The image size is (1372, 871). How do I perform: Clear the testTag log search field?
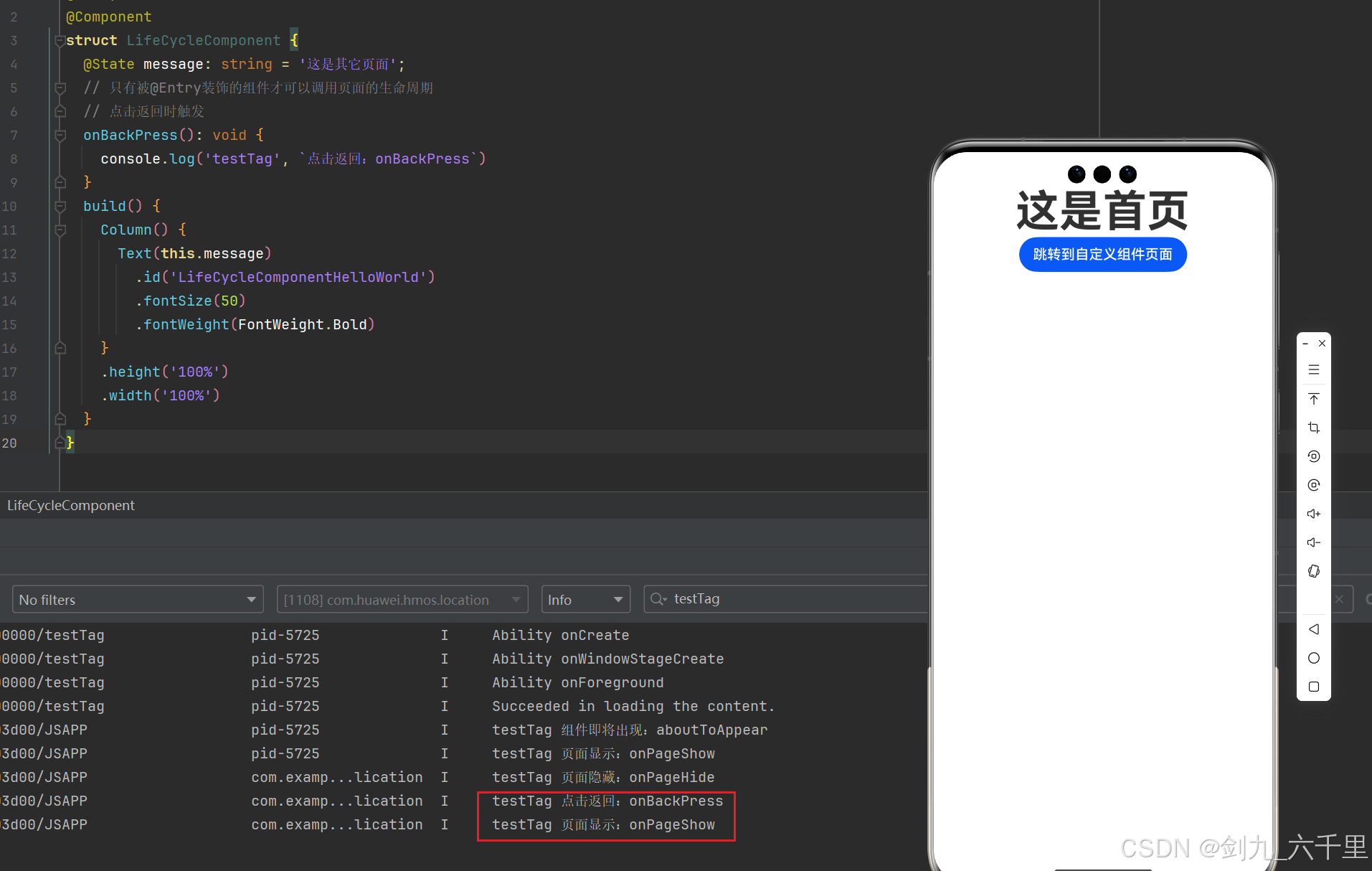[x=1339, y=599]
